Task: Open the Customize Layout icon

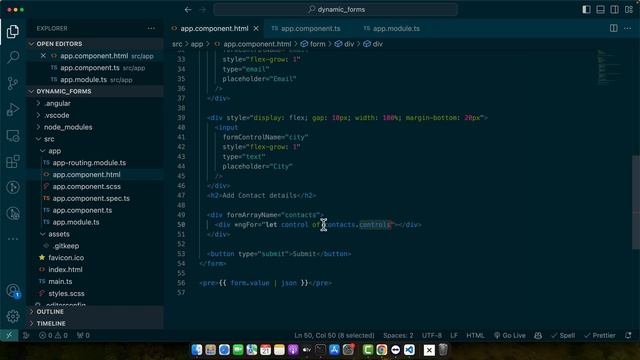Action: (x=629, y=9)
